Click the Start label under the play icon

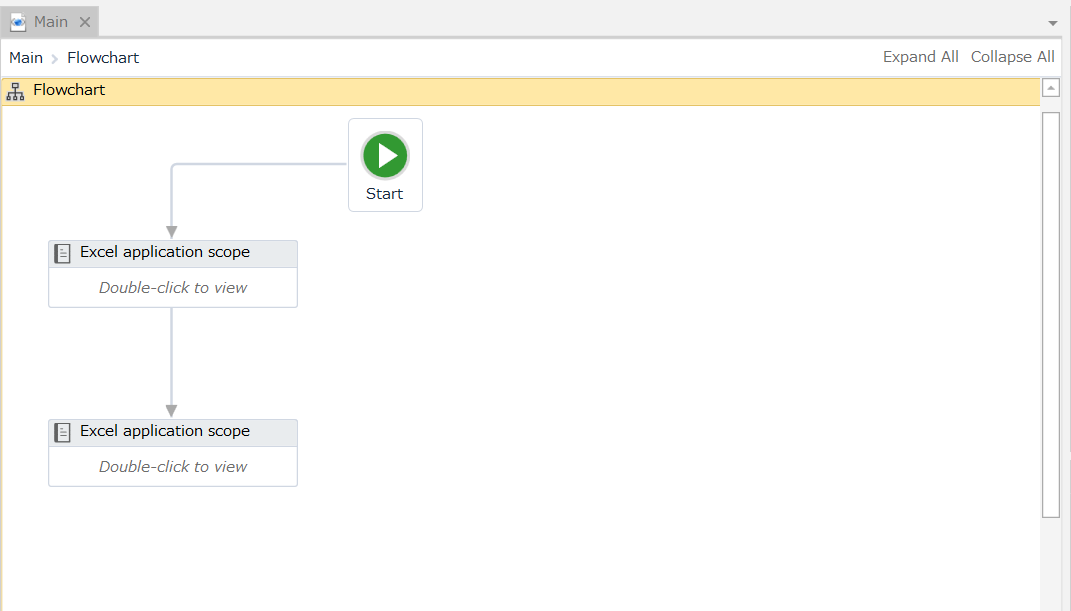(385, 194)
